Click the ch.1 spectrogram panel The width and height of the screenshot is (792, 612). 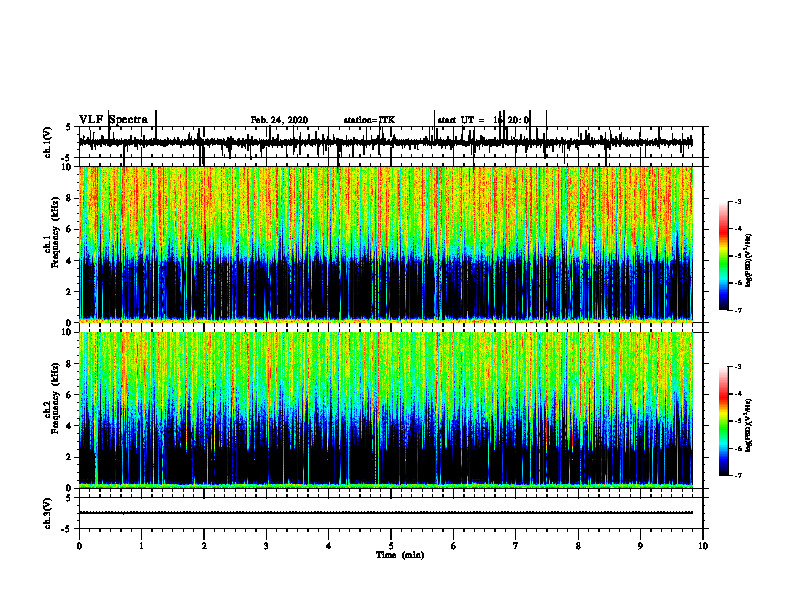(386, 244)
